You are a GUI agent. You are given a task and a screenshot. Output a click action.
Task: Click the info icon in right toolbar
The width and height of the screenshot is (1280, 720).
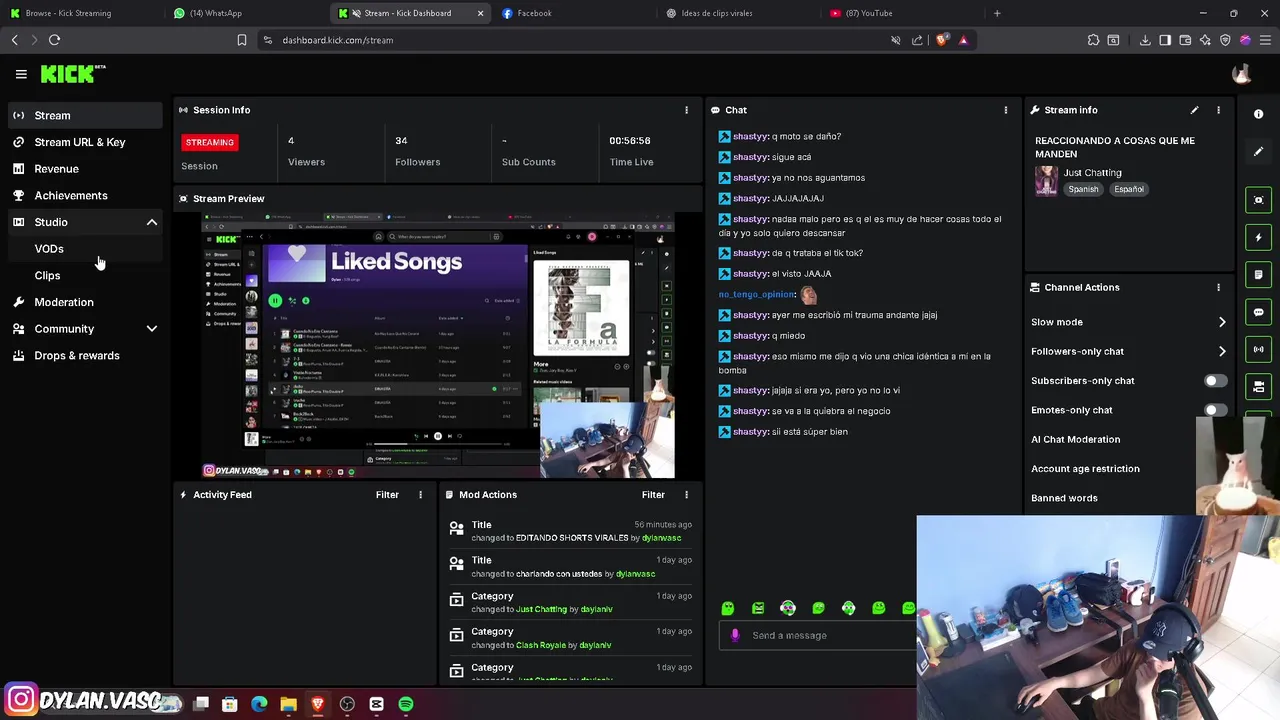click(x=1258, y=114)
